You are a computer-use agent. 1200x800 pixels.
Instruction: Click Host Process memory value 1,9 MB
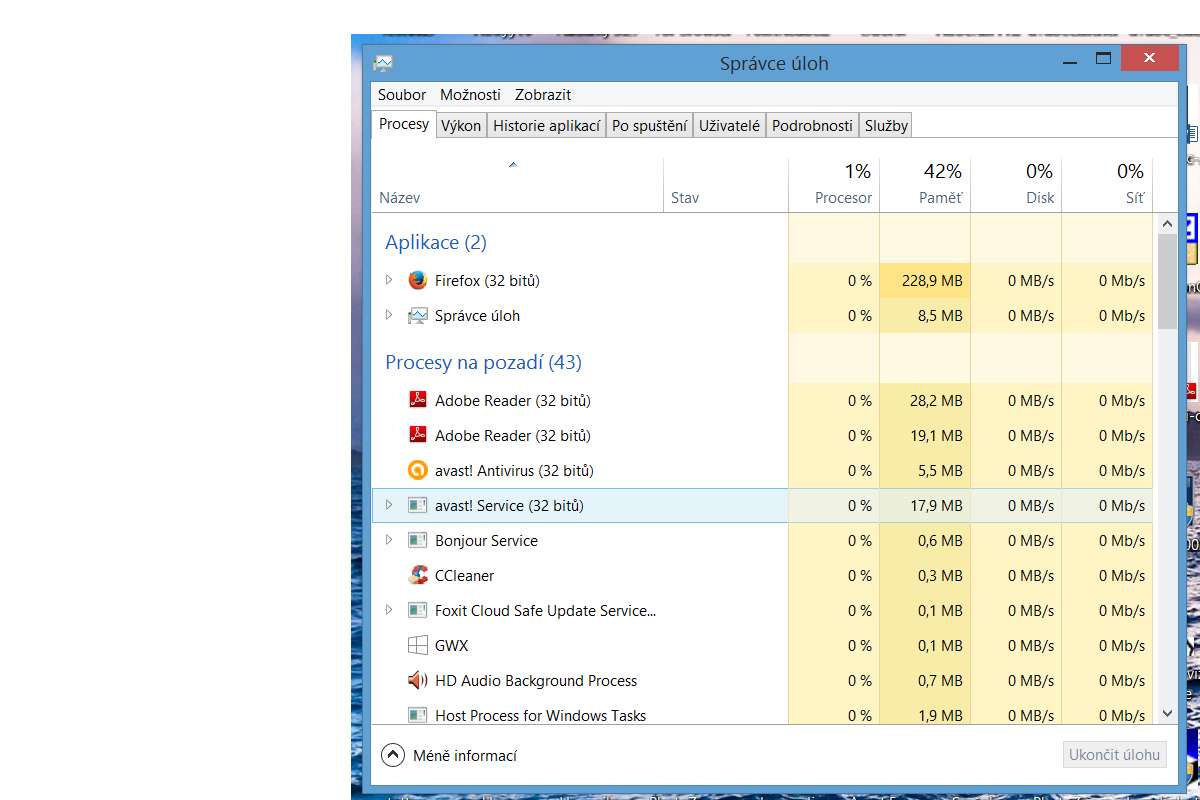tap(940, 716)
